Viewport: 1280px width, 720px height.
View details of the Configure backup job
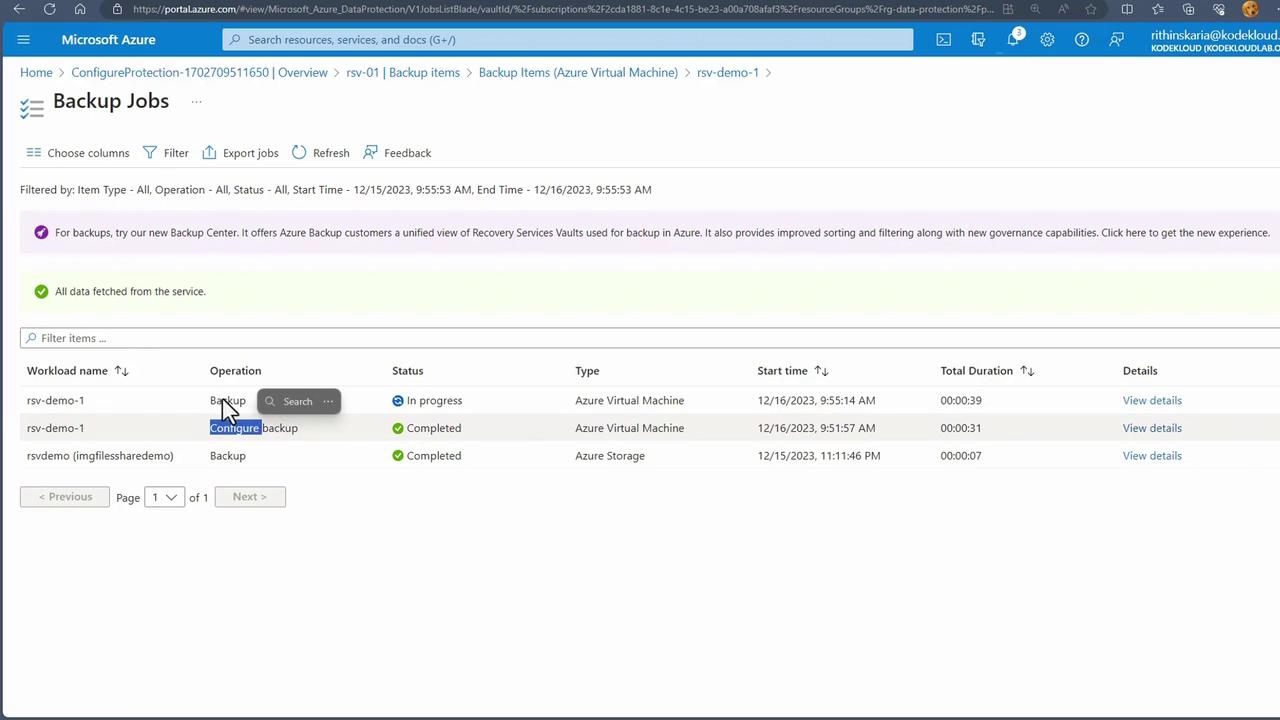point(1152,428)
